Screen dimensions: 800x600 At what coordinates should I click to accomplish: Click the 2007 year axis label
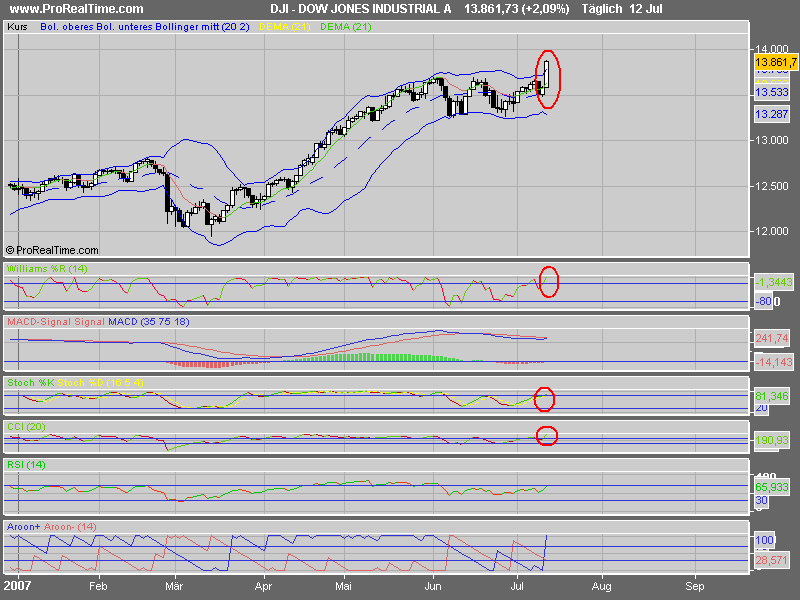pos(16,586)
